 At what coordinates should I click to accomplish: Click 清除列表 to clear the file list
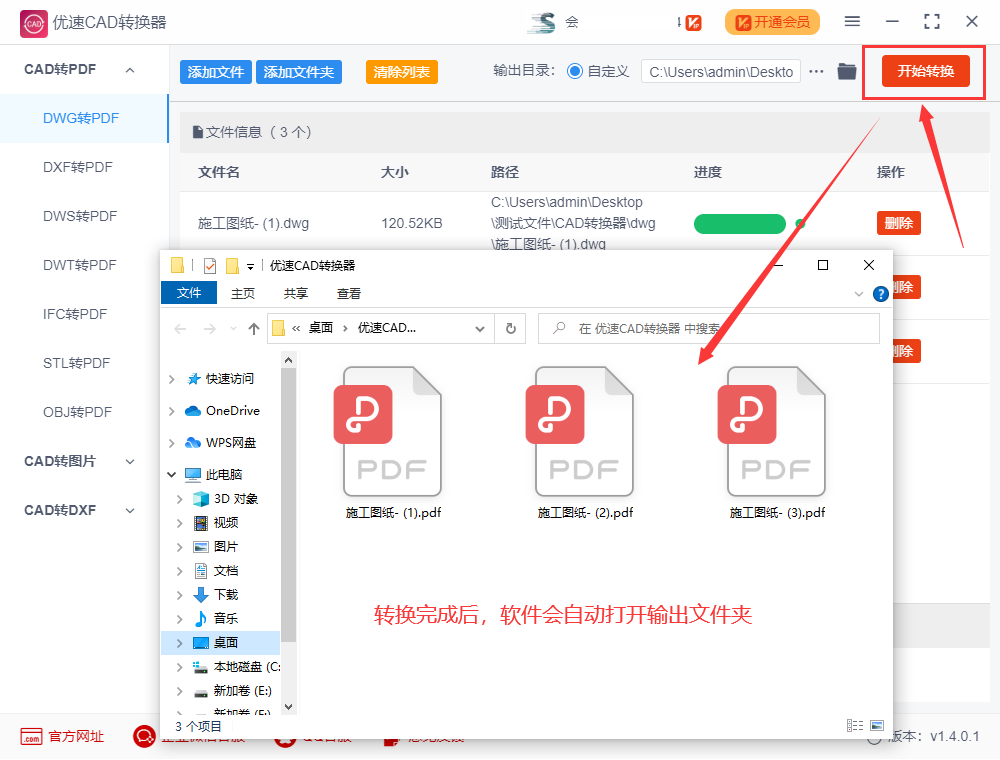click(401, 71)
